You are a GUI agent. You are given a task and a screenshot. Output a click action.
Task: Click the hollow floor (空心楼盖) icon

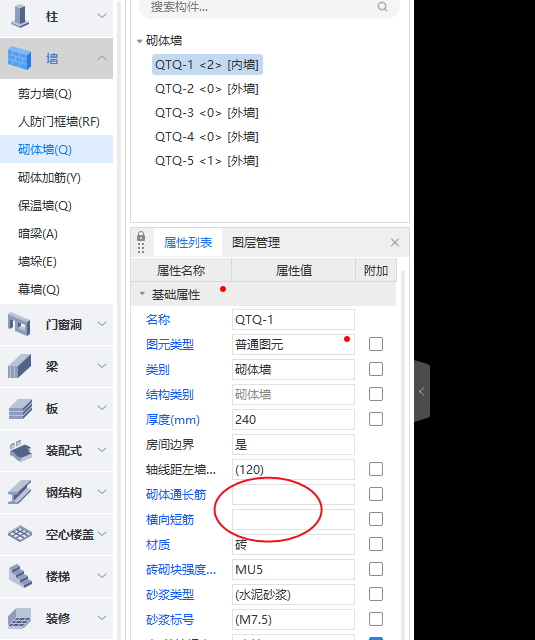click(x=20, y=534)
